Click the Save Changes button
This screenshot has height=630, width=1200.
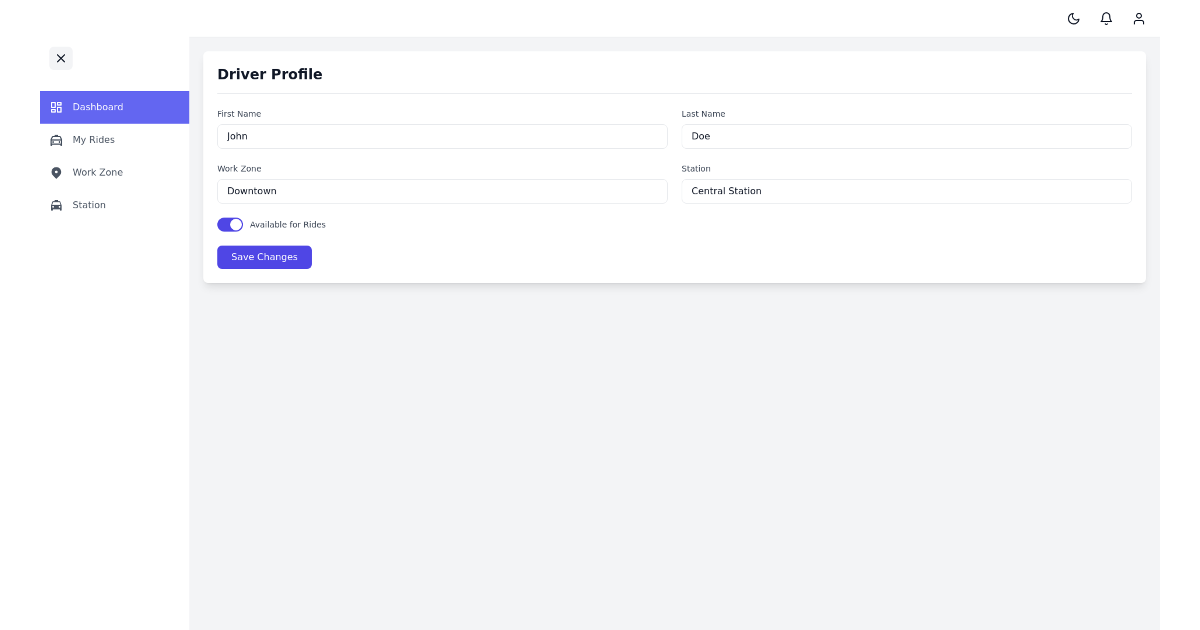(x=264, y=257)
